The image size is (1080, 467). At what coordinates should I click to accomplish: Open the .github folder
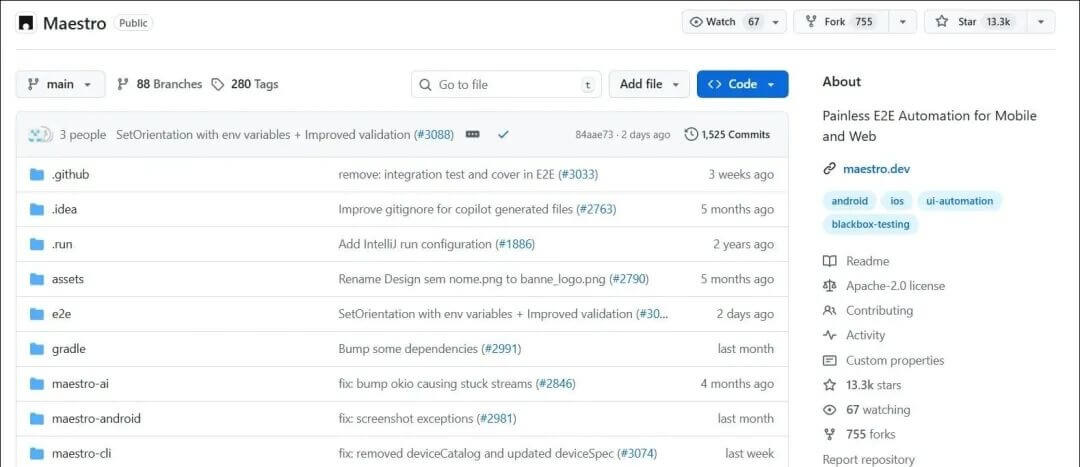[x=70, y=175]
